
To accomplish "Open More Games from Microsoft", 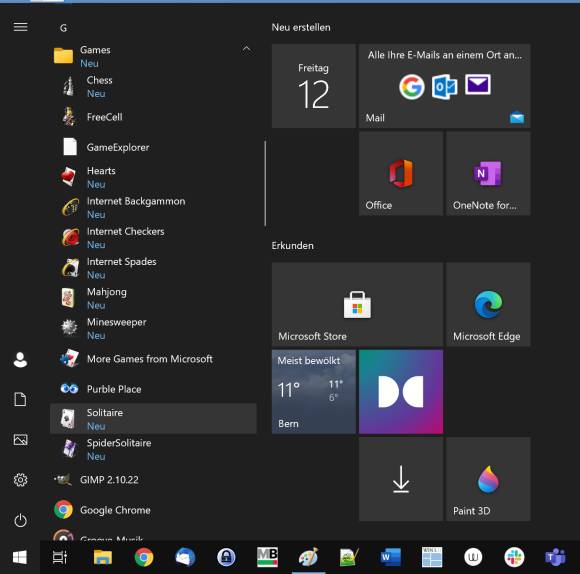I will point(153,359).
